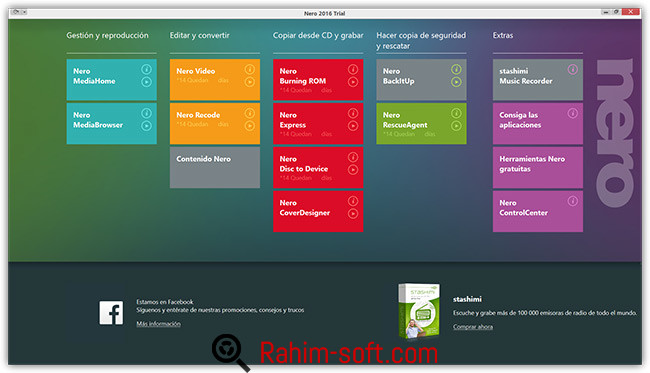This screenshot has height=373, width=650.
Task: Start Nero CoverDesigner with play icon
Action: (x=353, y=214)
